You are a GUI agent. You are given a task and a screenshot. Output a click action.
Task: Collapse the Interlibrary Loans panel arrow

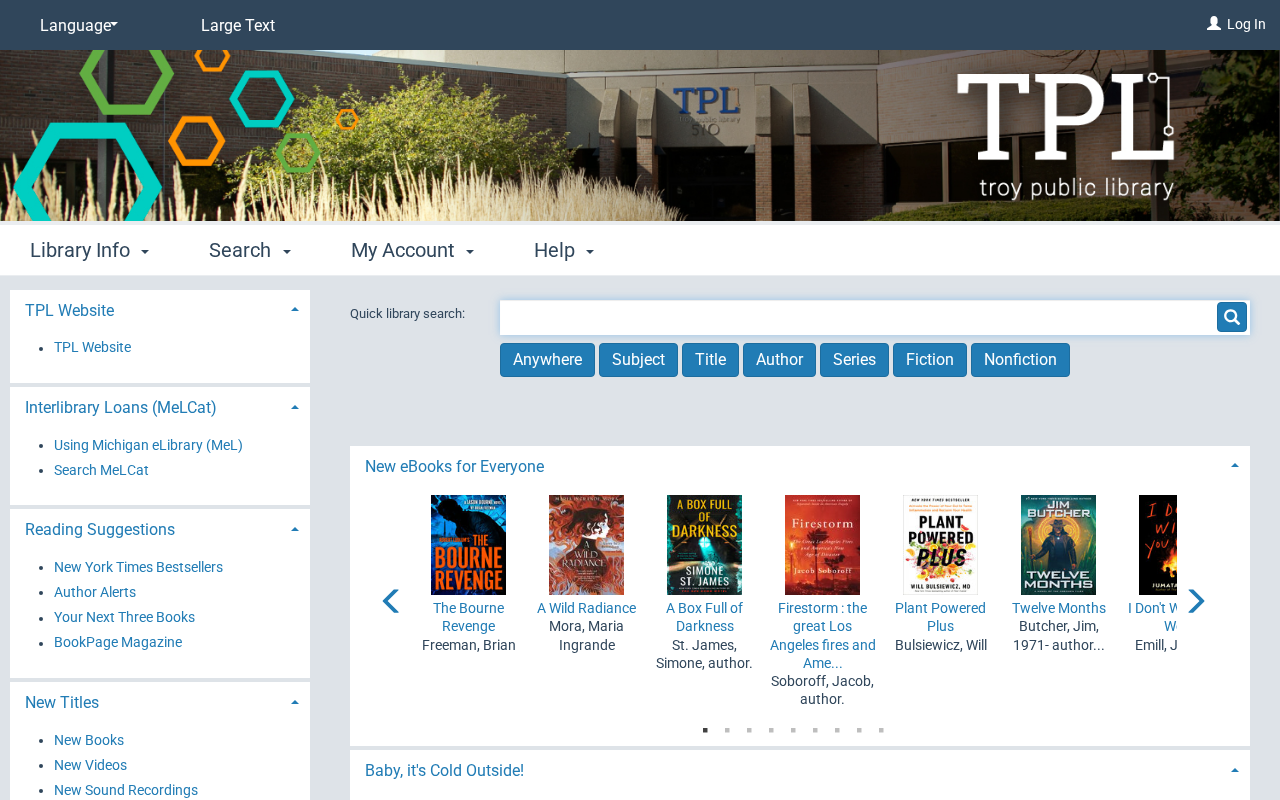[x=295, y=407]
